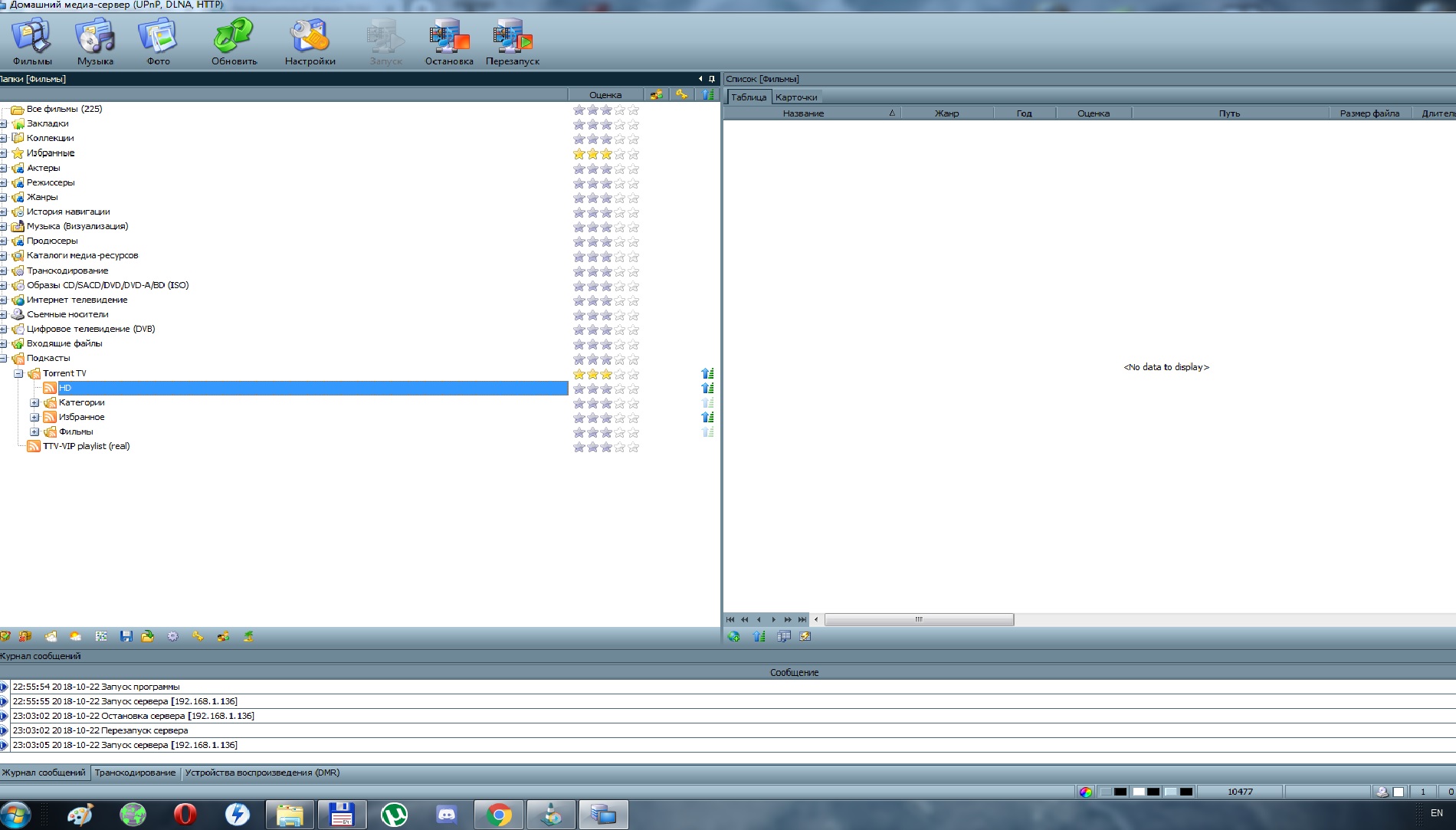Open the Транскодирование tab at the bottom

pos(135,773)
